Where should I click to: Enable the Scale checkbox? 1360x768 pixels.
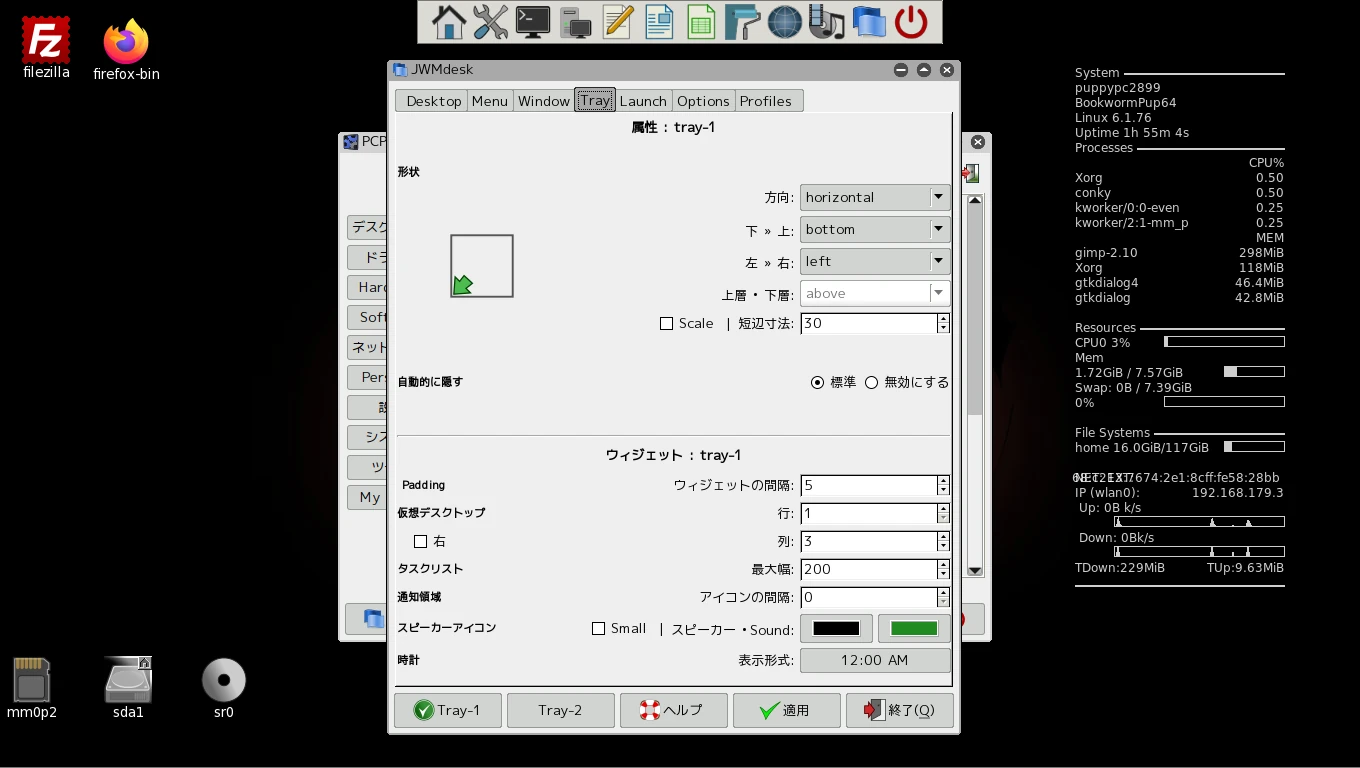[x=667, y=324]
